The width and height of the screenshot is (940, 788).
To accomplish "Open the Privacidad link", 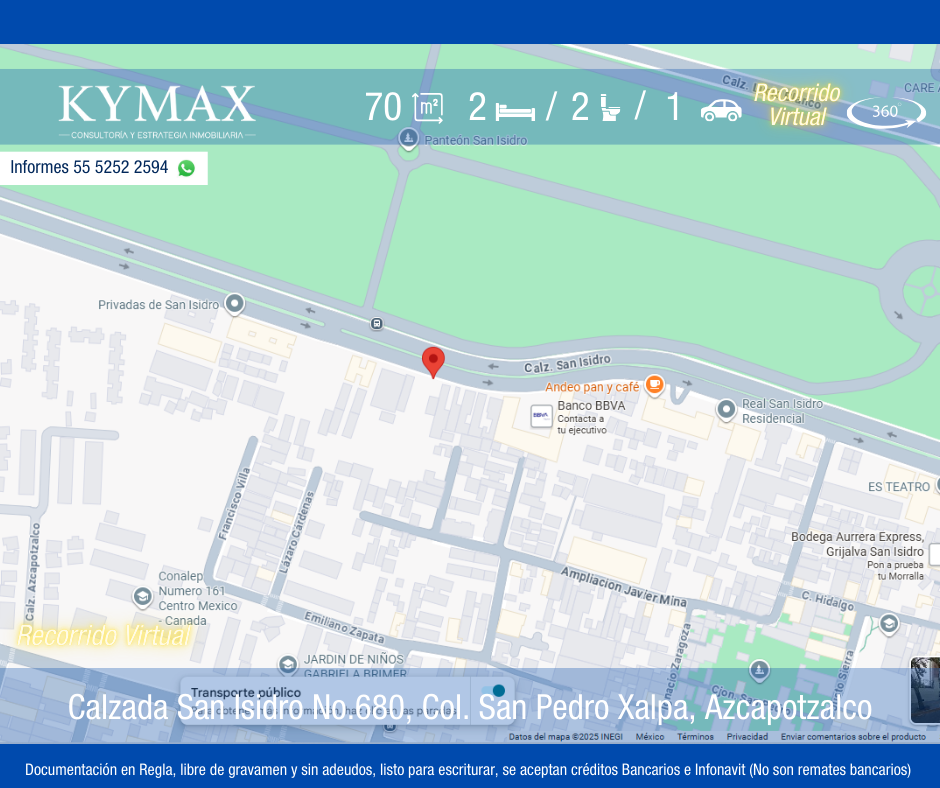I will (x=747, y=736).
